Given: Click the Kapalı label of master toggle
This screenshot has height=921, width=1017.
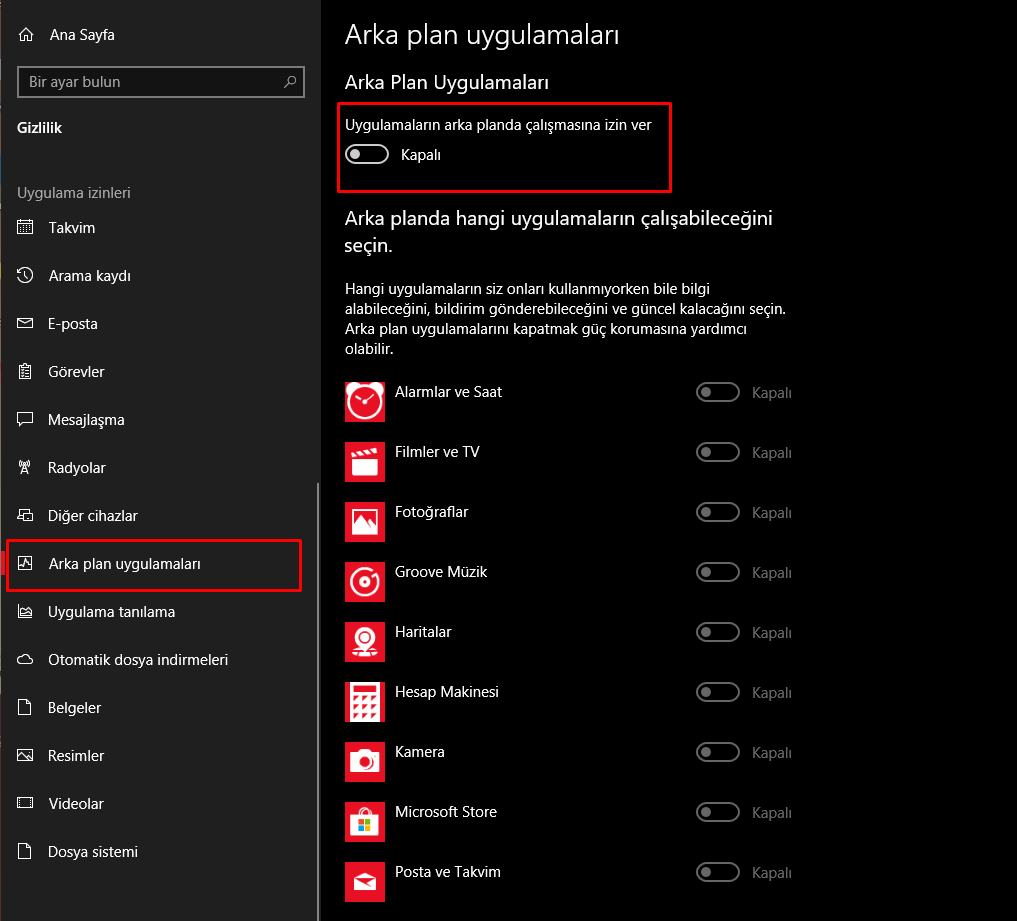Looking at the screenshot, I should [421, 155].
